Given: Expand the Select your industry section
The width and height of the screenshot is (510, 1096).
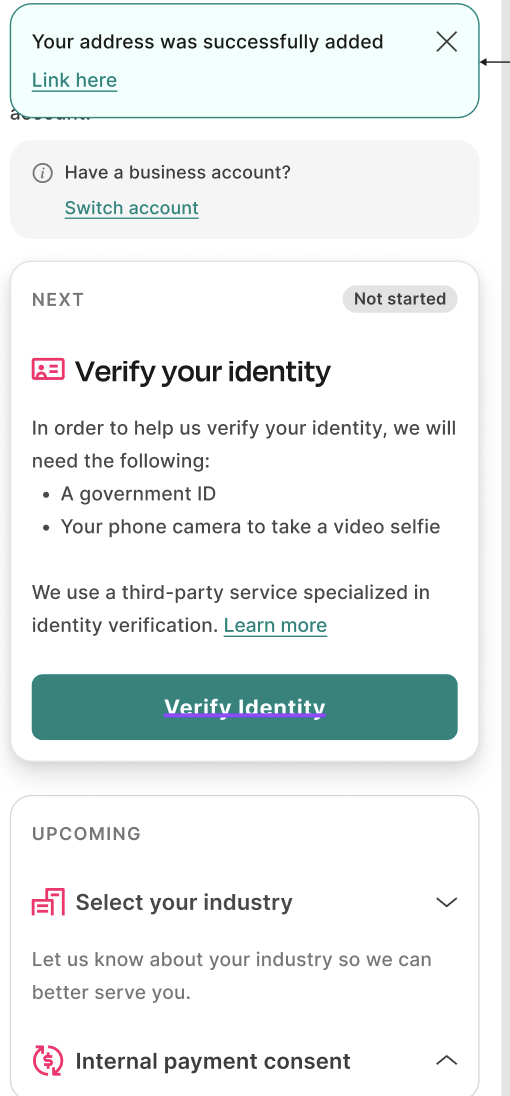Looking at the screenshot, I should pyautogui.click(x=446, y=902).
